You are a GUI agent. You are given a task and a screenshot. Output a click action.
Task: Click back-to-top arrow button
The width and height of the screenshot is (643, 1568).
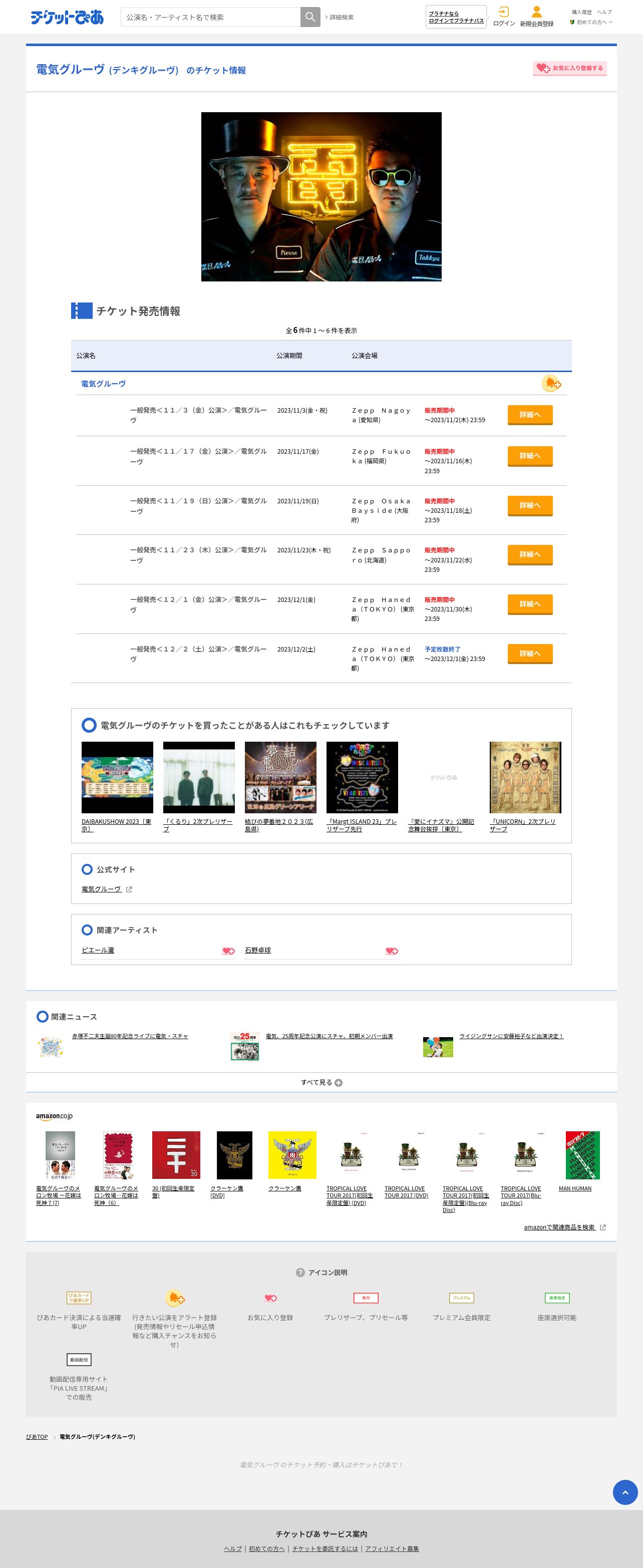click(625, 1492)
